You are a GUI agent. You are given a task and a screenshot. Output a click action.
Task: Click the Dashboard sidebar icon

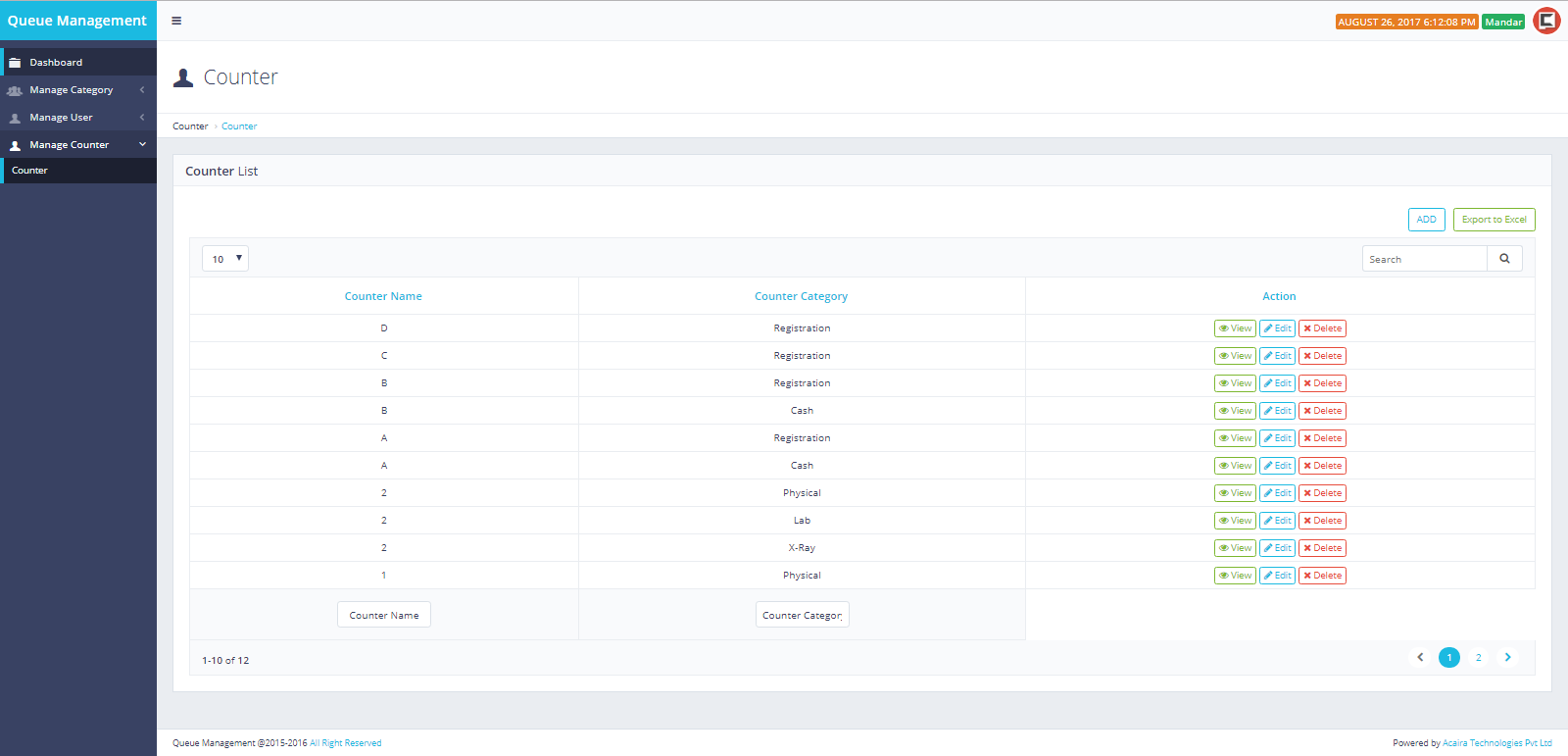click(15, 63)
